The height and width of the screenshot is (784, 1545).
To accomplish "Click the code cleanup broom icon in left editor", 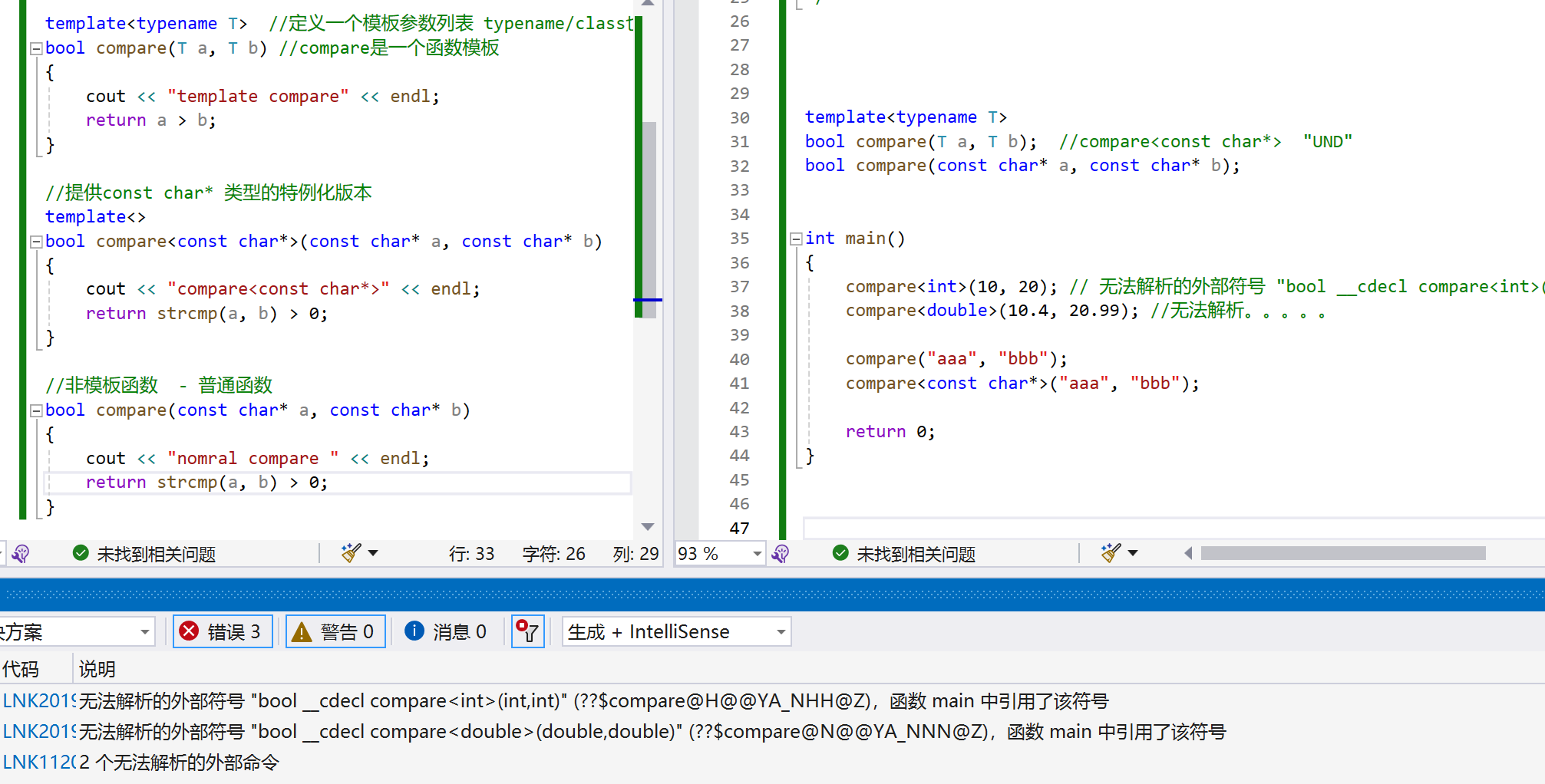I will 352,552.
